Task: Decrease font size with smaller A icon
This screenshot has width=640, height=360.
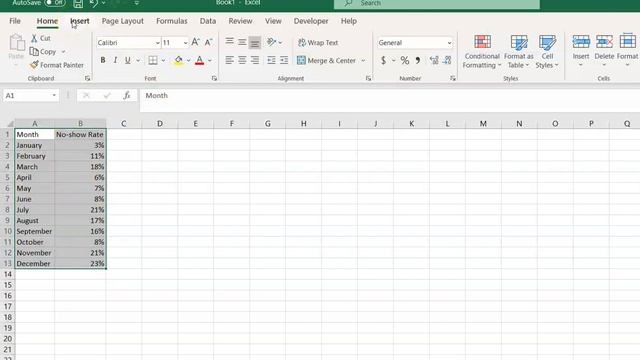Action: [209, 42]
